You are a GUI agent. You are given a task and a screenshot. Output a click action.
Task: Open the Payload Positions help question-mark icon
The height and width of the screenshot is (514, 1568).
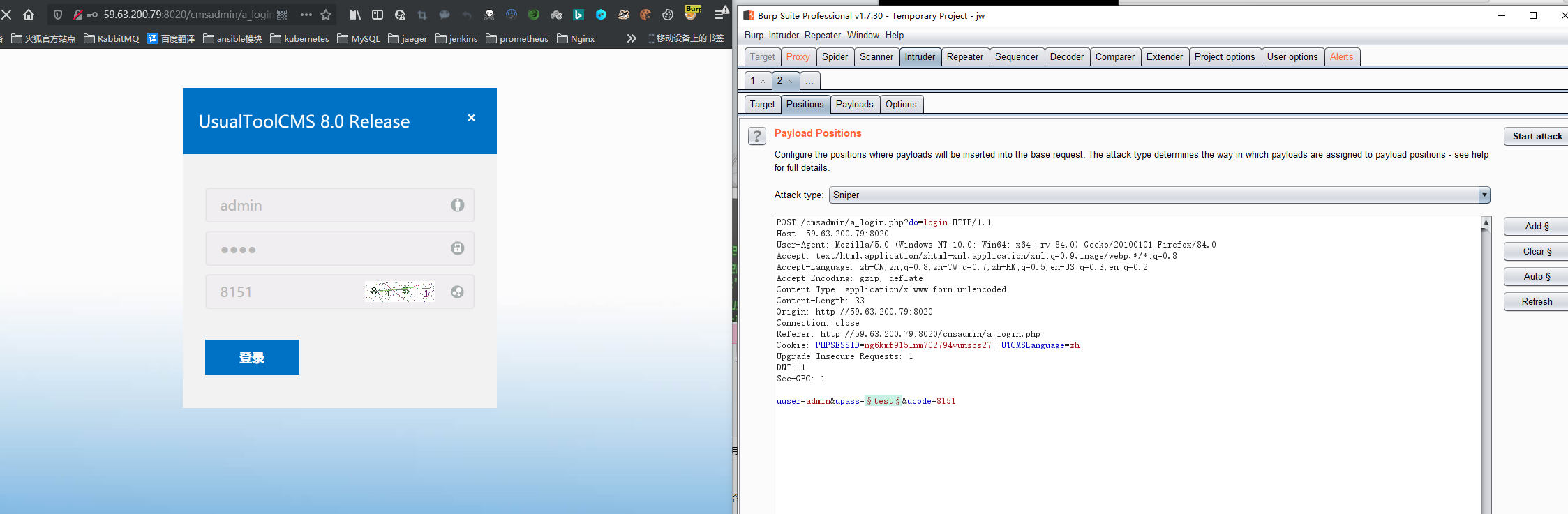(757, 136)
